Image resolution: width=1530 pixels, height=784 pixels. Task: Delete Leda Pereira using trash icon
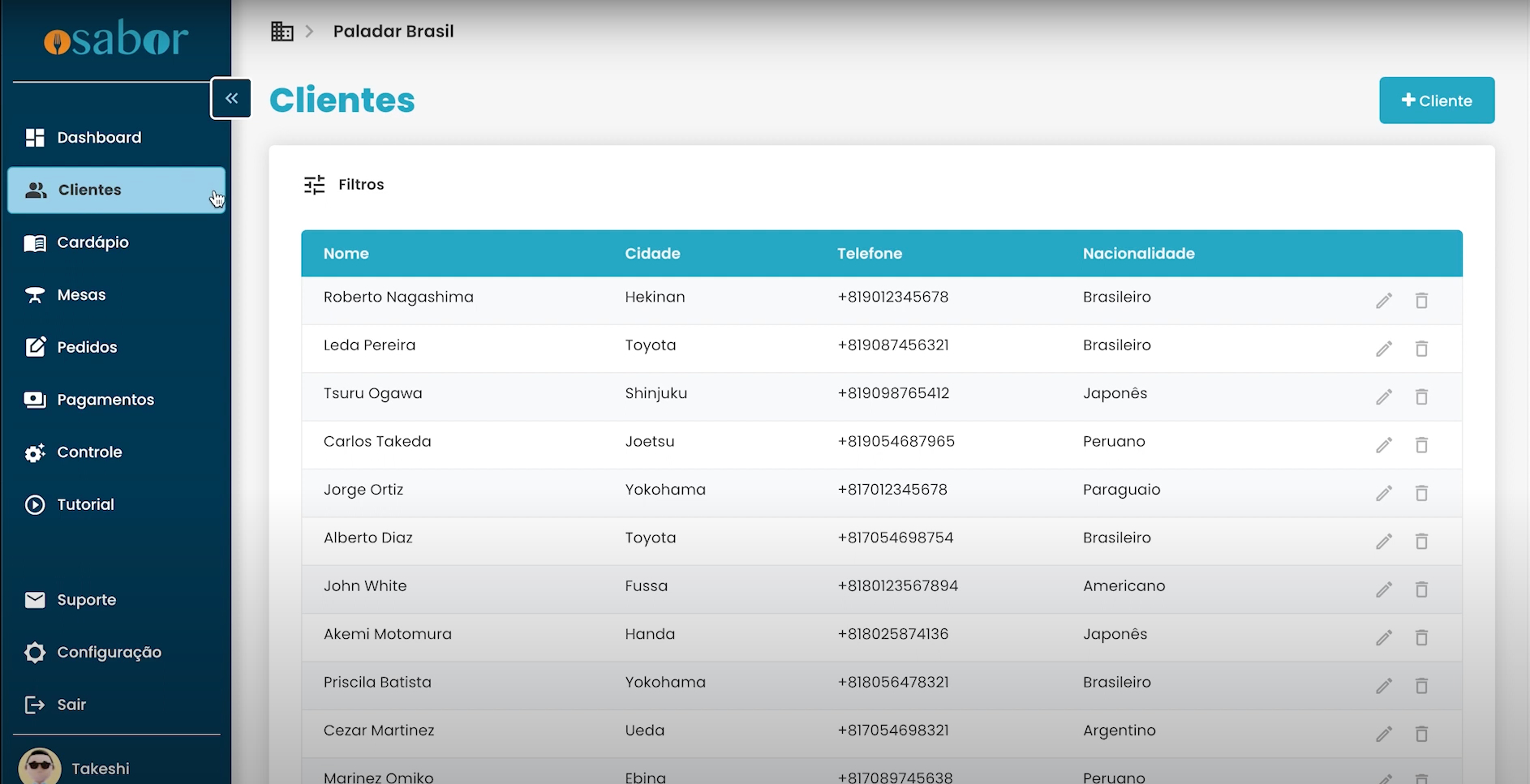pos(1421,349)
